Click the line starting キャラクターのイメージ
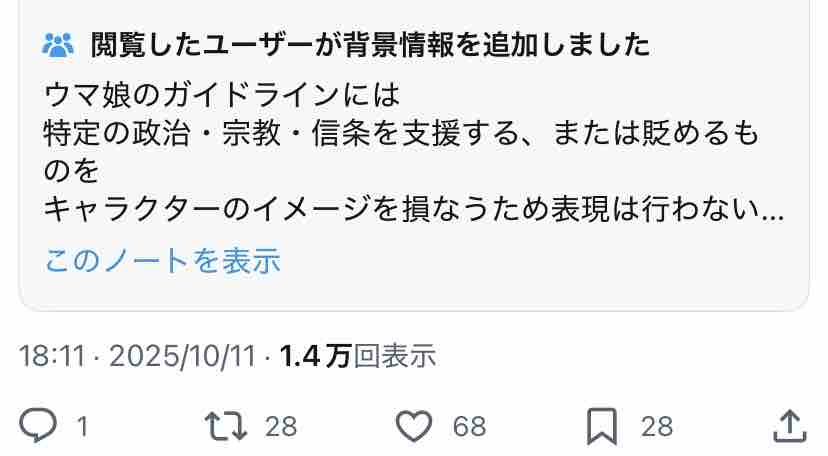 [413, 210]
